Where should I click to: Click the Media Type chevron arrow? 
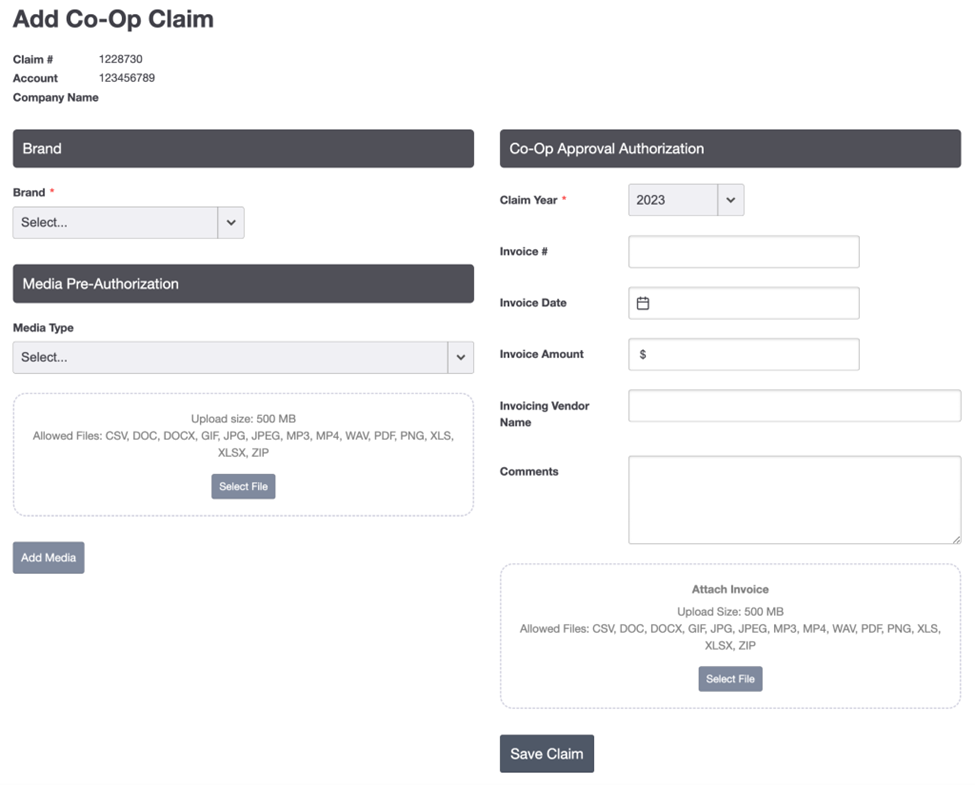point(460,357)
